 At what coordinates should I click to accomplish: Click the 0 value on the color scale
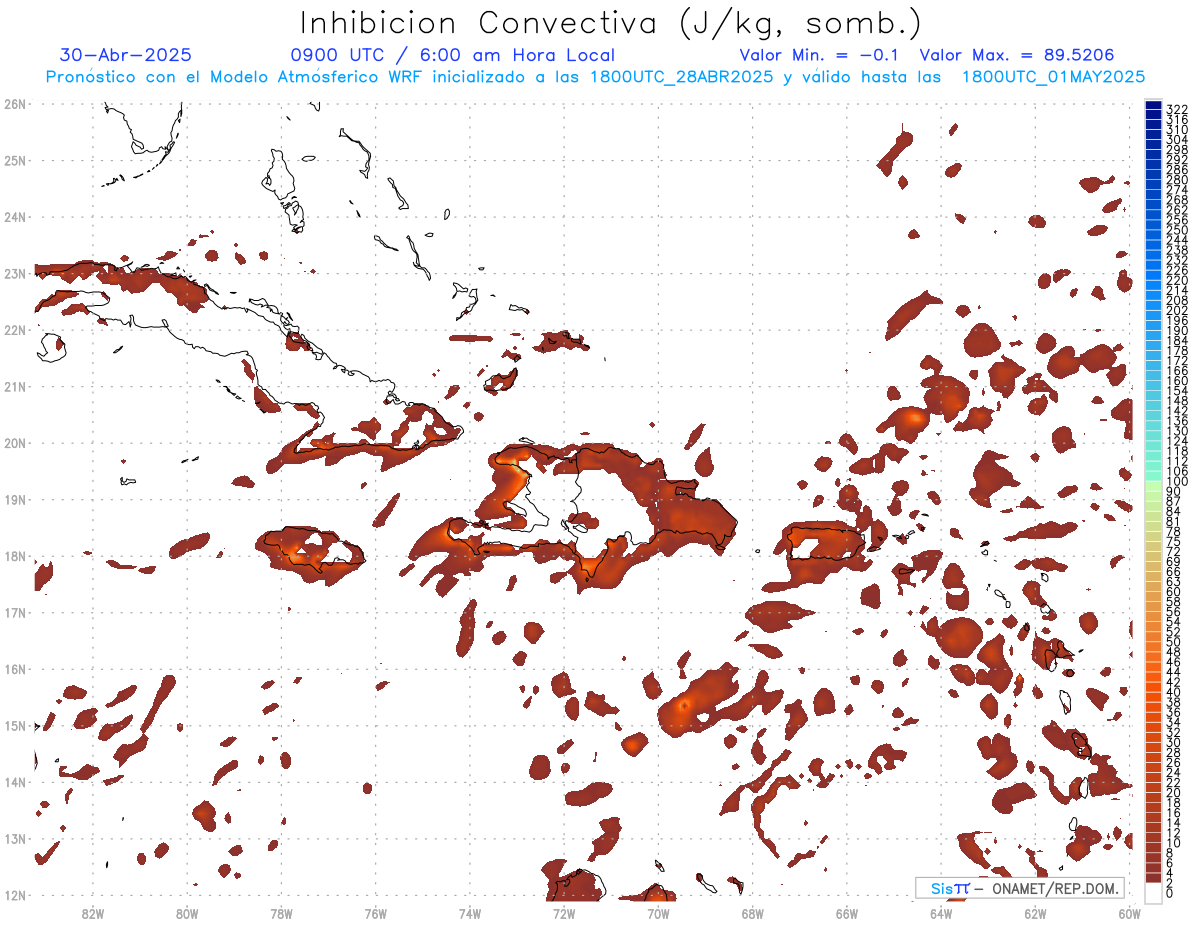[1170, 893]
